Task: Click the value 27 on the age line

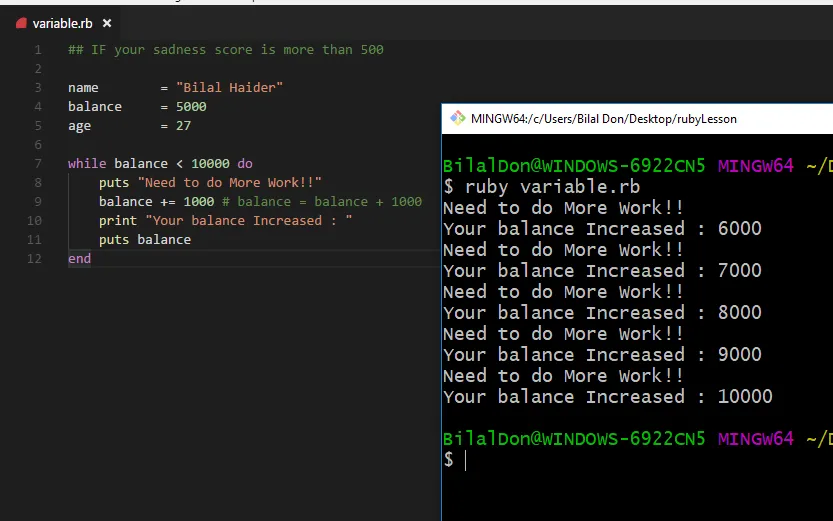Action: (x=183, y=126)
